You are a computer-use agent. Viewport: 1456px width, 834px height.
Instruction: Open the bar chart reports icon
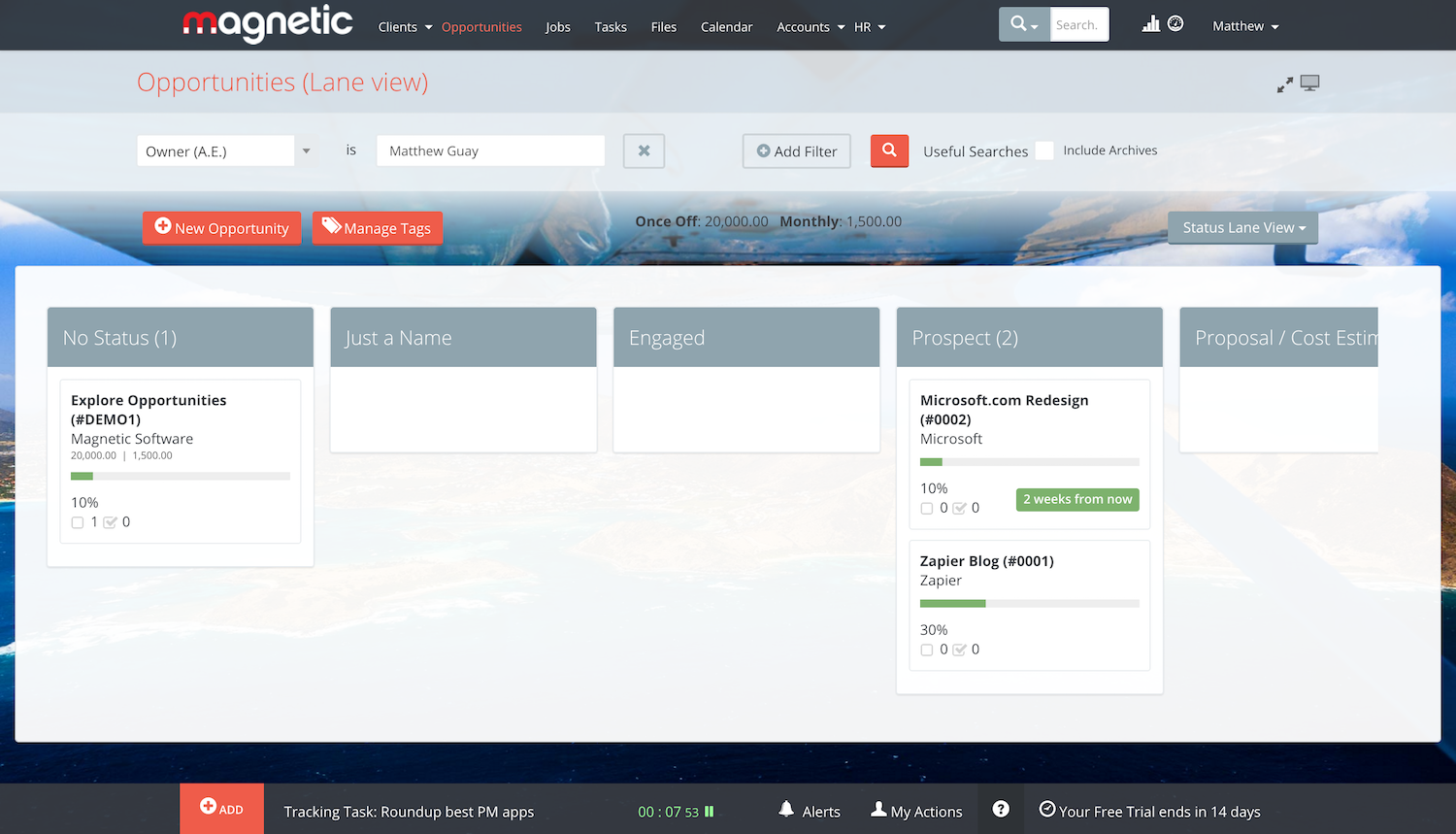click(x=1151, y=23)
